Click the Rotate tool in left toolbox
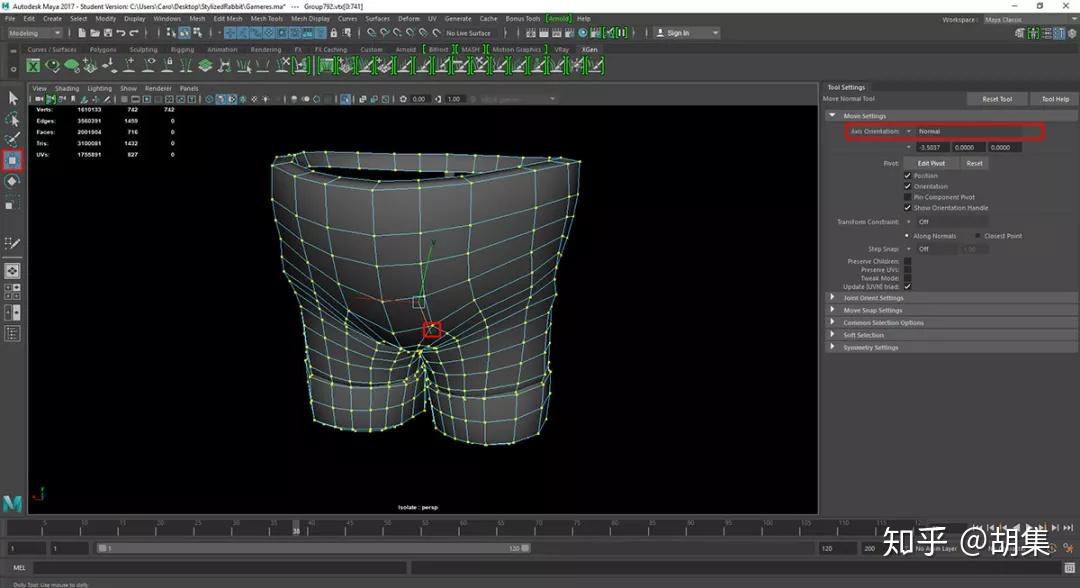Screen dimensions: 1080x588 click(13, 182)
